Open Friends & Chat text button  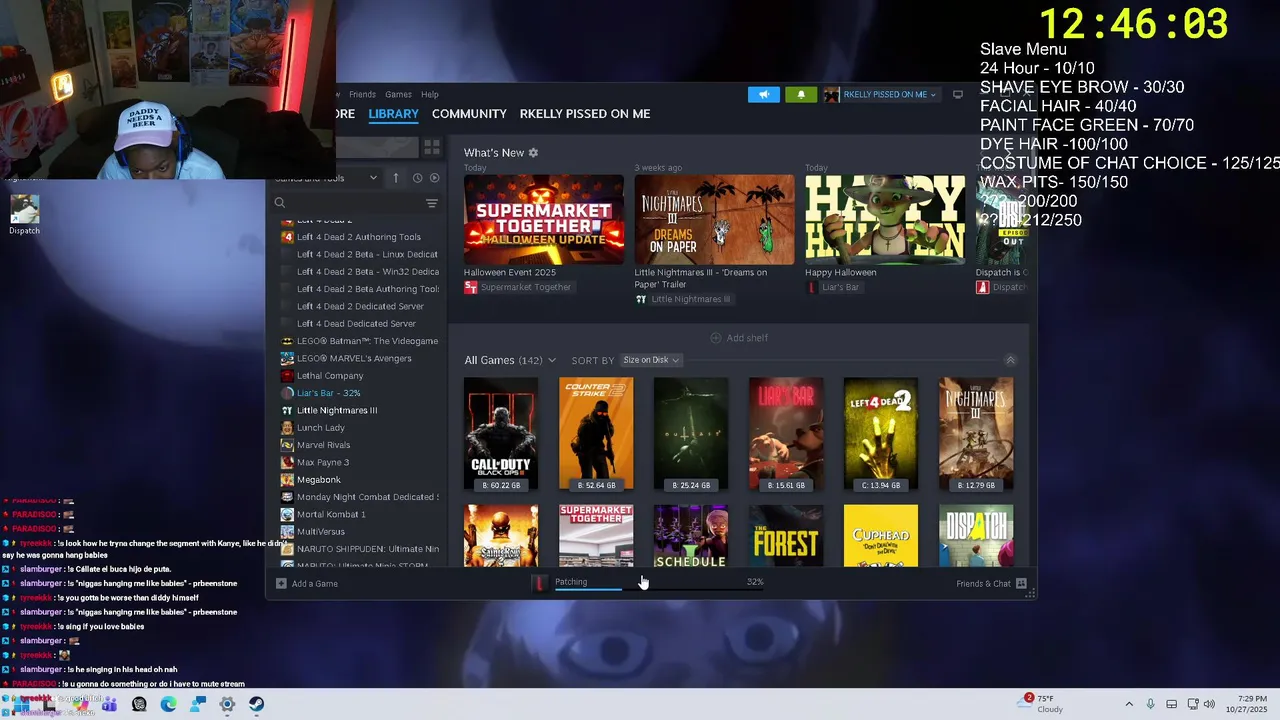[983, 583]
